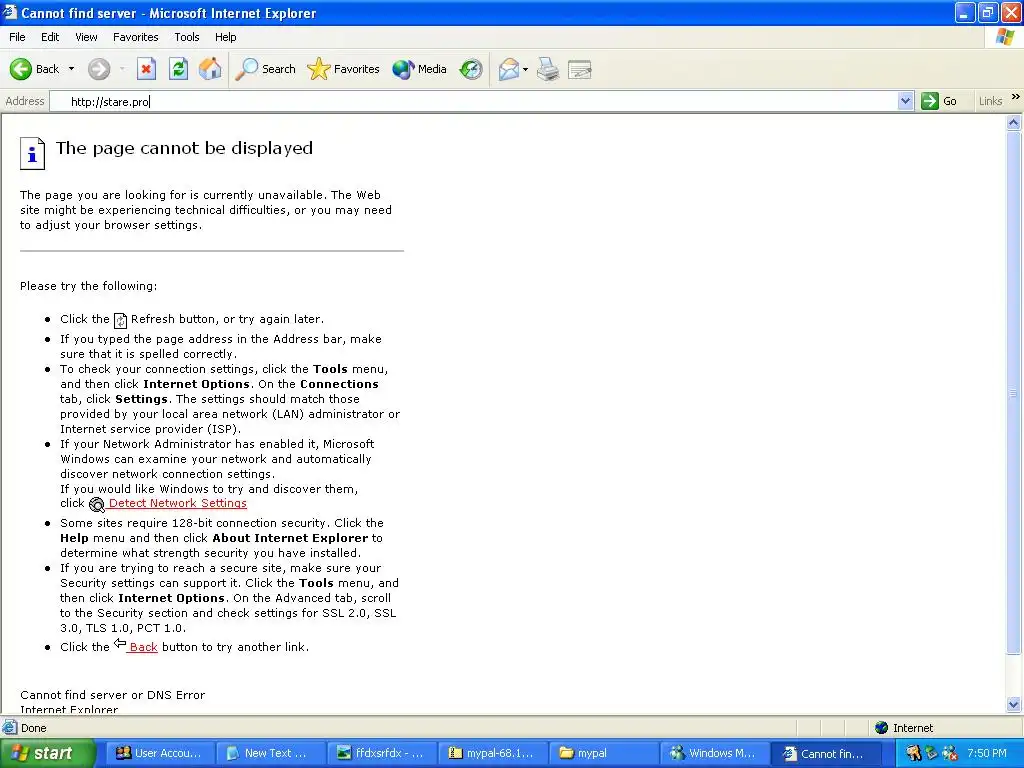Switch to ffdxsrfdx taskbar window

tap(381, 753)
